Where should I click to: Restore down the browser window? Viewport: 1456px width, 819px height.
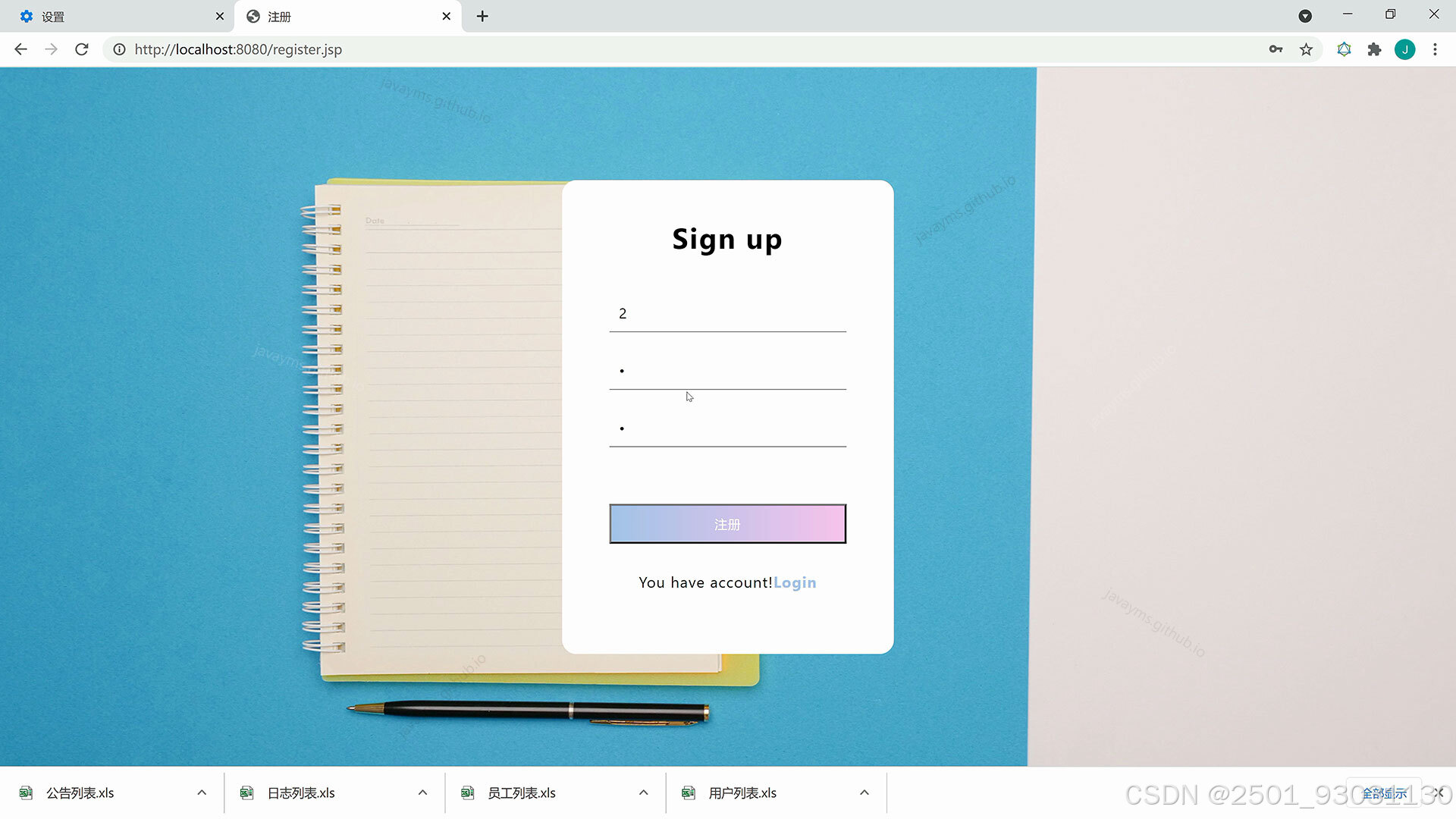1390,14
